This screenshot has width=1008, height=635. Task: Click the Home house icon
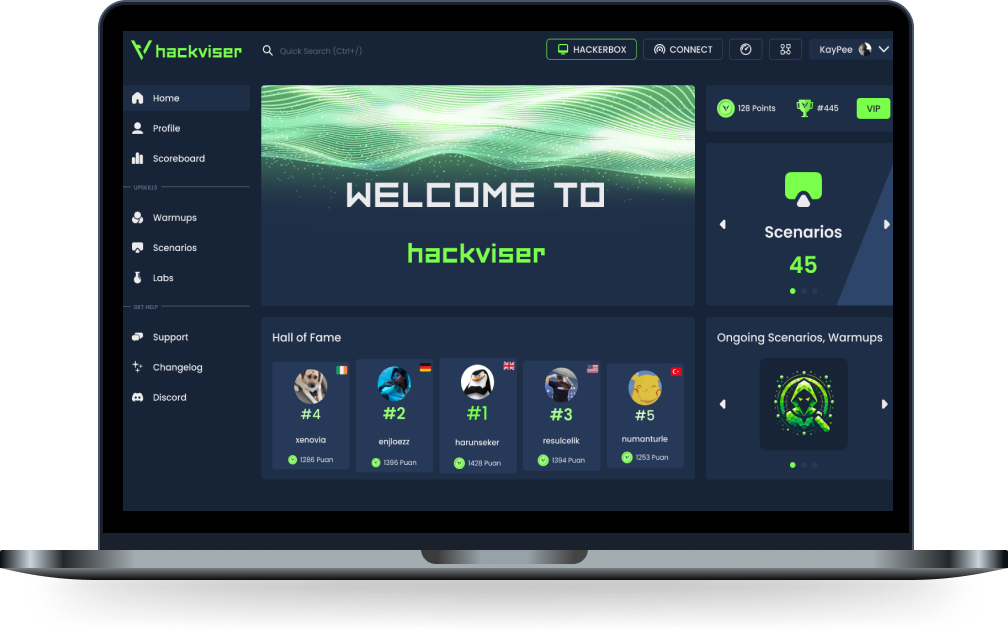click(x=138, y=98)
